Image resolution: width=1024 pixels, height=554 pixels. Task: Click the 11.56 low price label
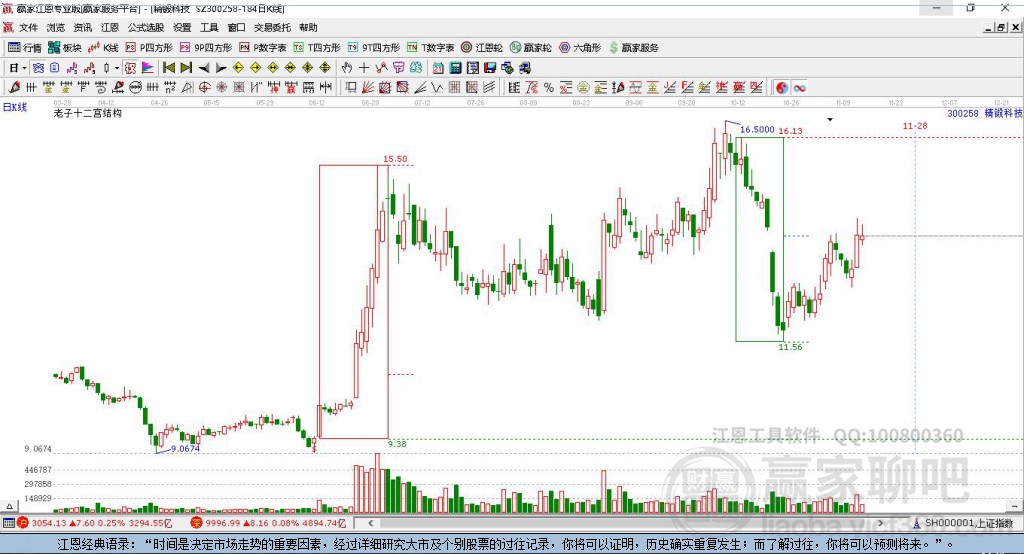point(790,347)
